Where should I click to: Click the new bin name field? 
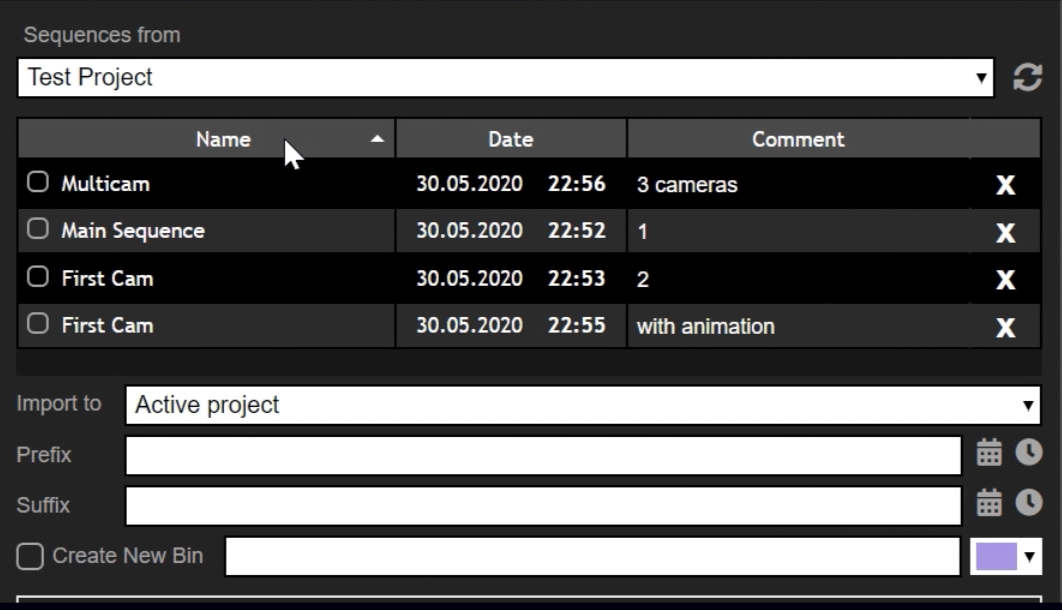click(593, 557)
